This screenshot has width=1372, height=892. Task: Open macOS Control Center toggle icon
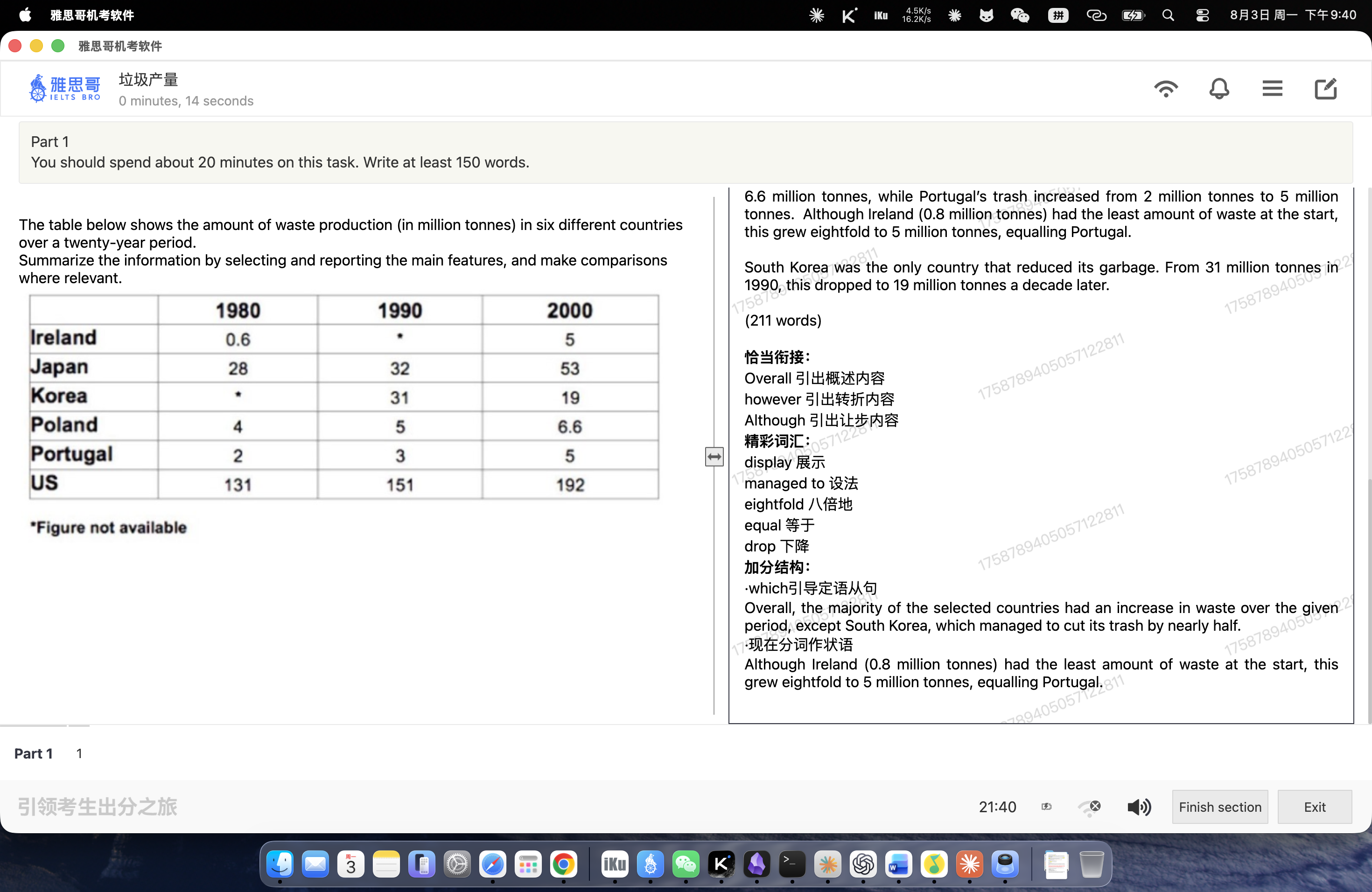pos(1202,15)
